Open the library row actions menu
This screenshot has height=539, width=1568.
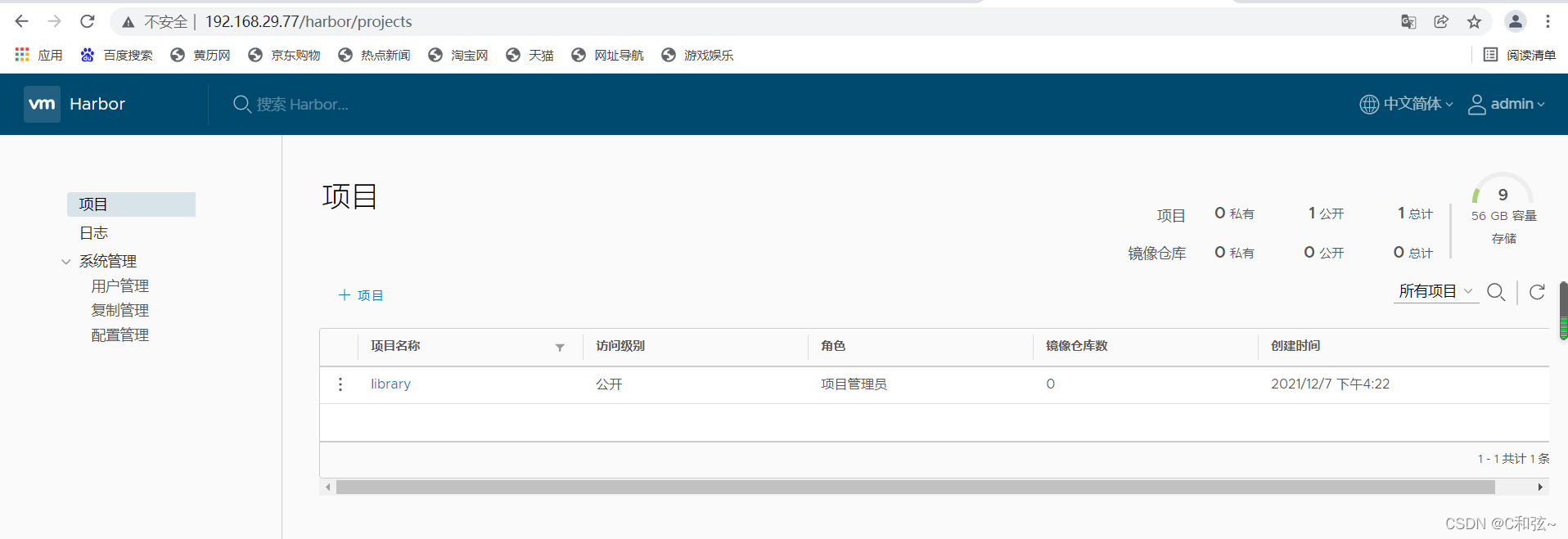coord(340,384)
